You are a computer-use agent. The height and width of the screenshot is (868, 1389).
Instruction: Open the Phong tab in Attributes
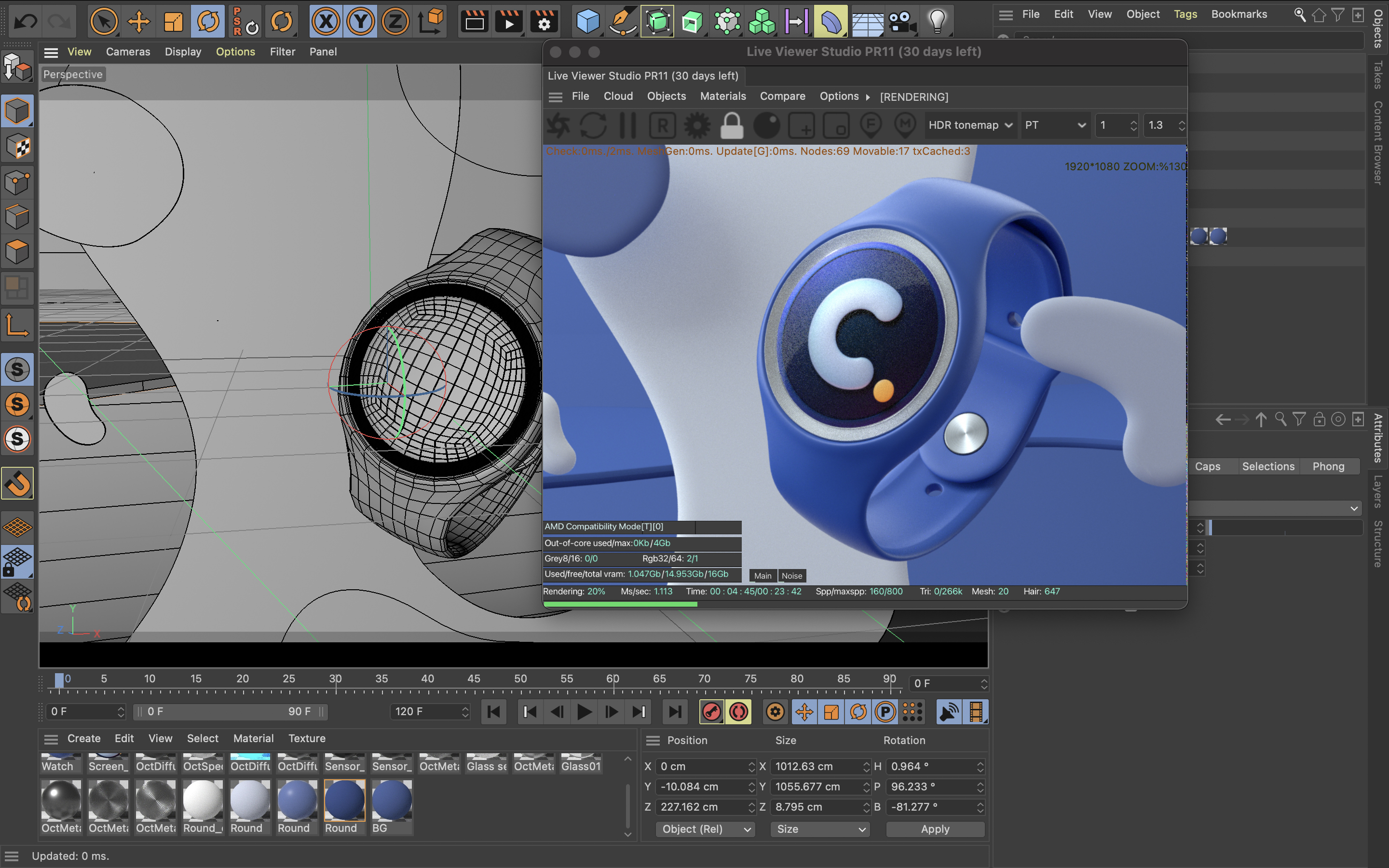tap(1328, 466)
